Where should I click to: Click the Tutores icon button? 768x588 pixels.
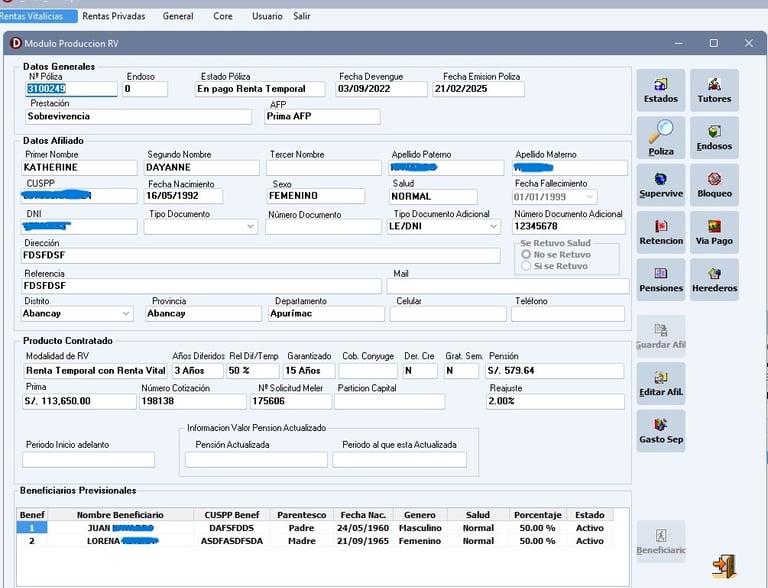(714, 90)
